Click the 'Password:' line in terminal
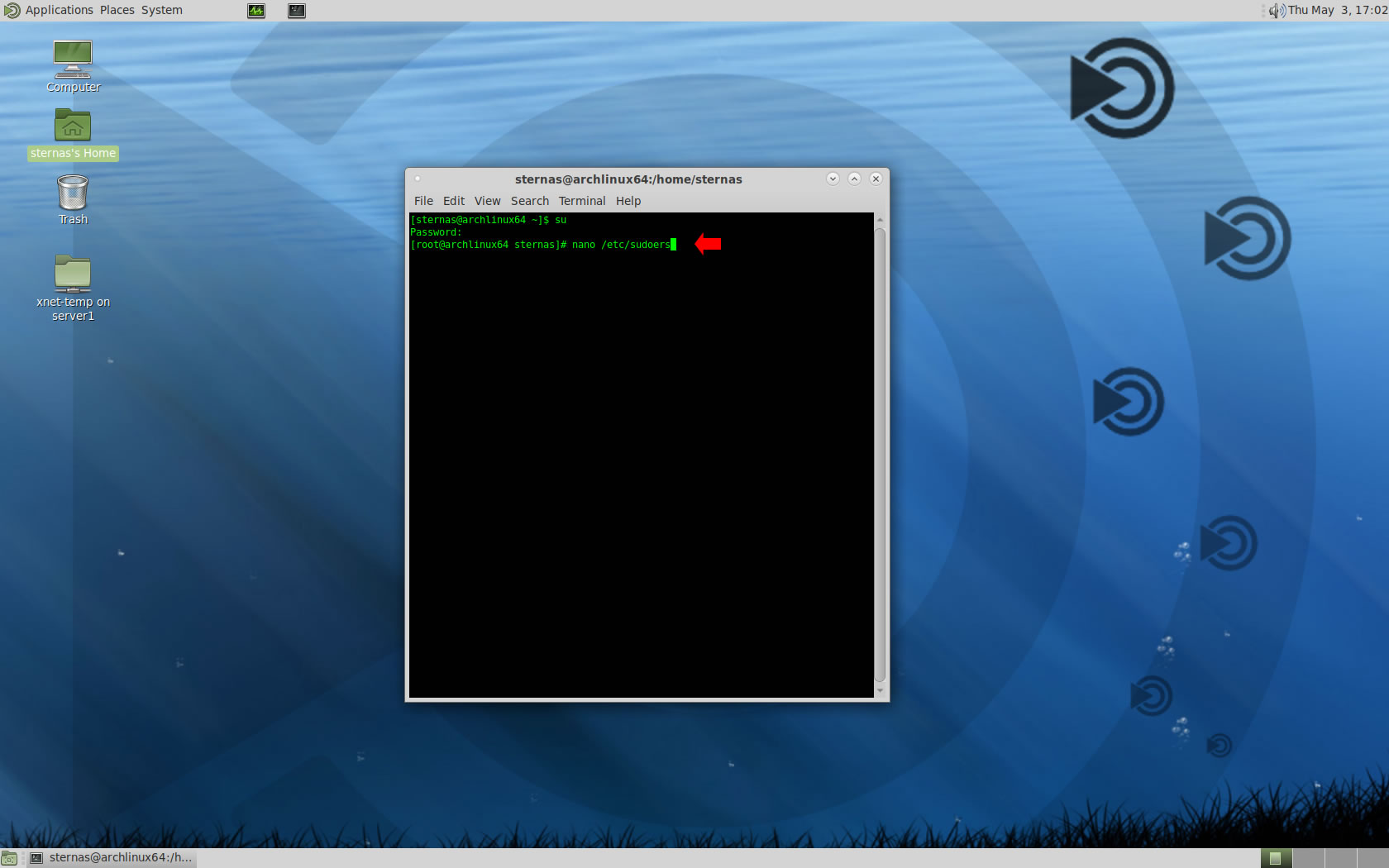 [436, 232]
